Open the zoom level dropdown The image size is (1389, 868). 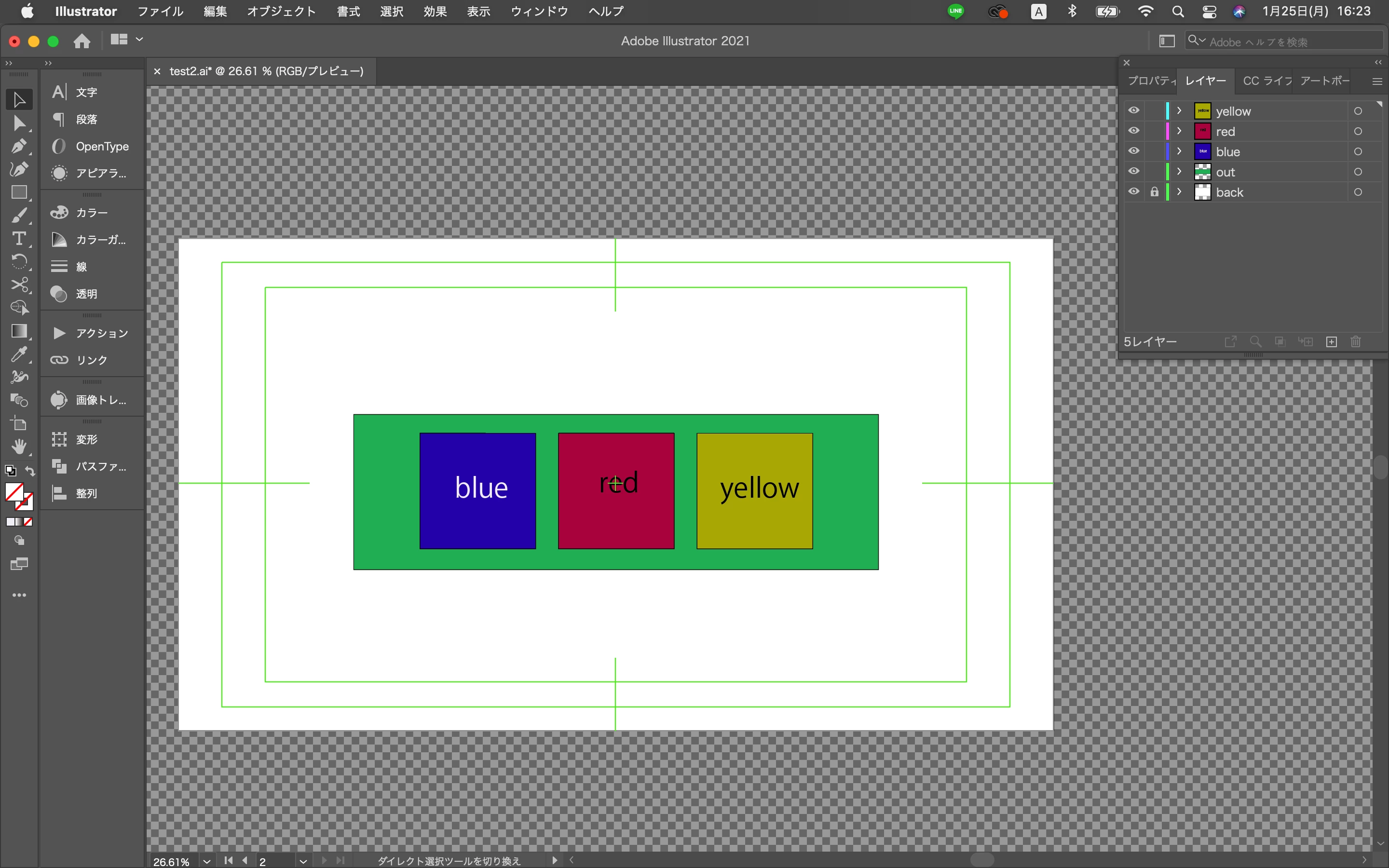coord(206,861)
